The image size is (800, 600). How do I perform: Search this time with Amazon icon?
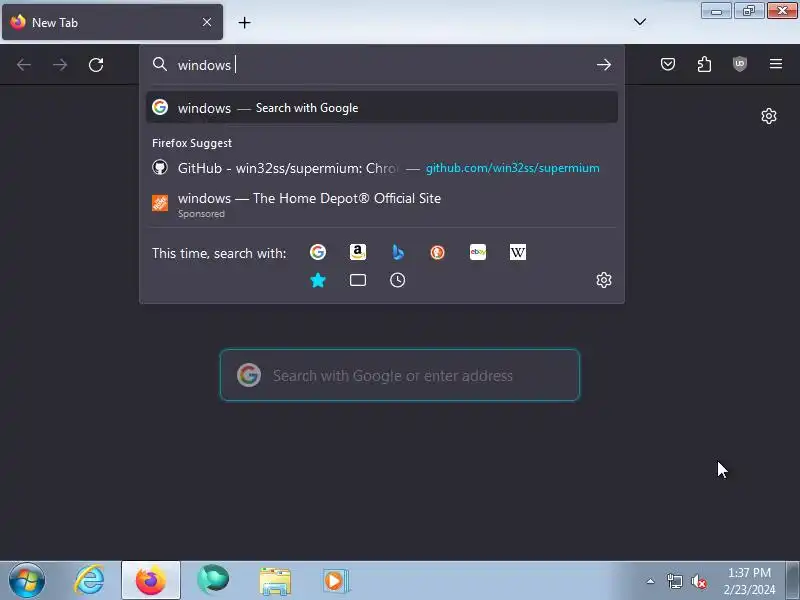358,252
